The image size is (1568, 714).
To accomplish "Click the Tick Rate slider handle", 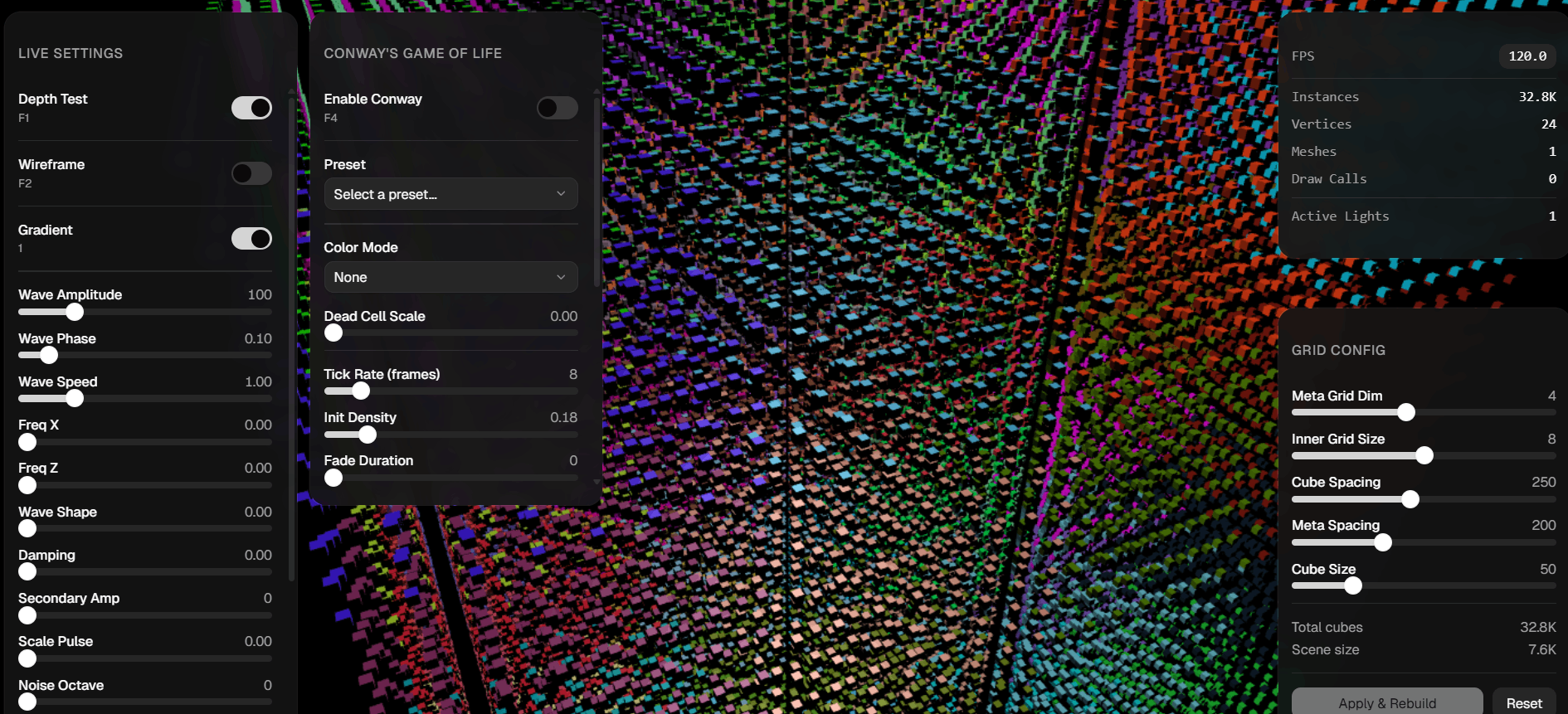I will (361, 391).
